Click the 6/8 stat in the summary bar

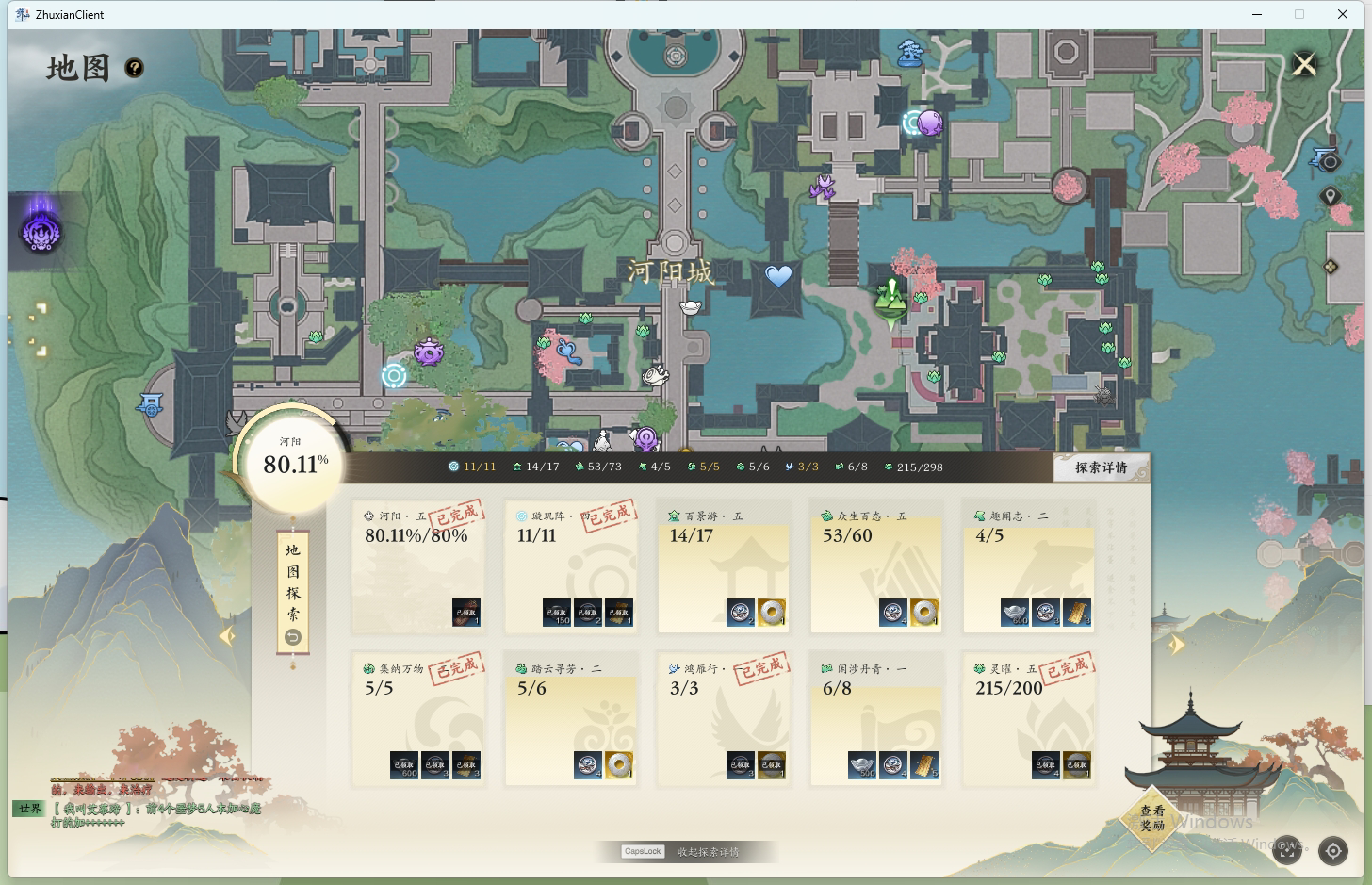[851, 467]
